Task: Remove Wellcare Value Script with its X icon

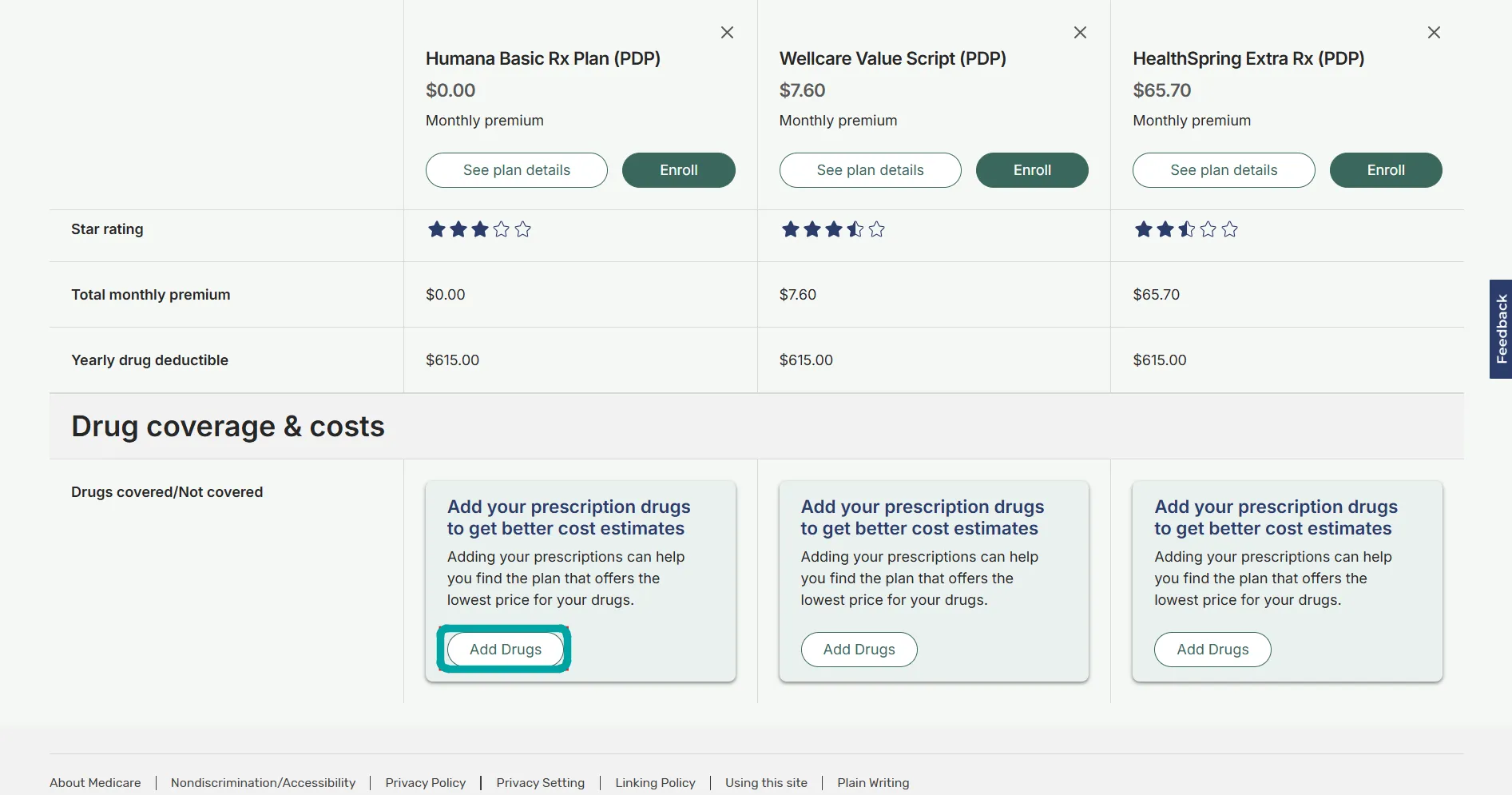Action: 1080,33
